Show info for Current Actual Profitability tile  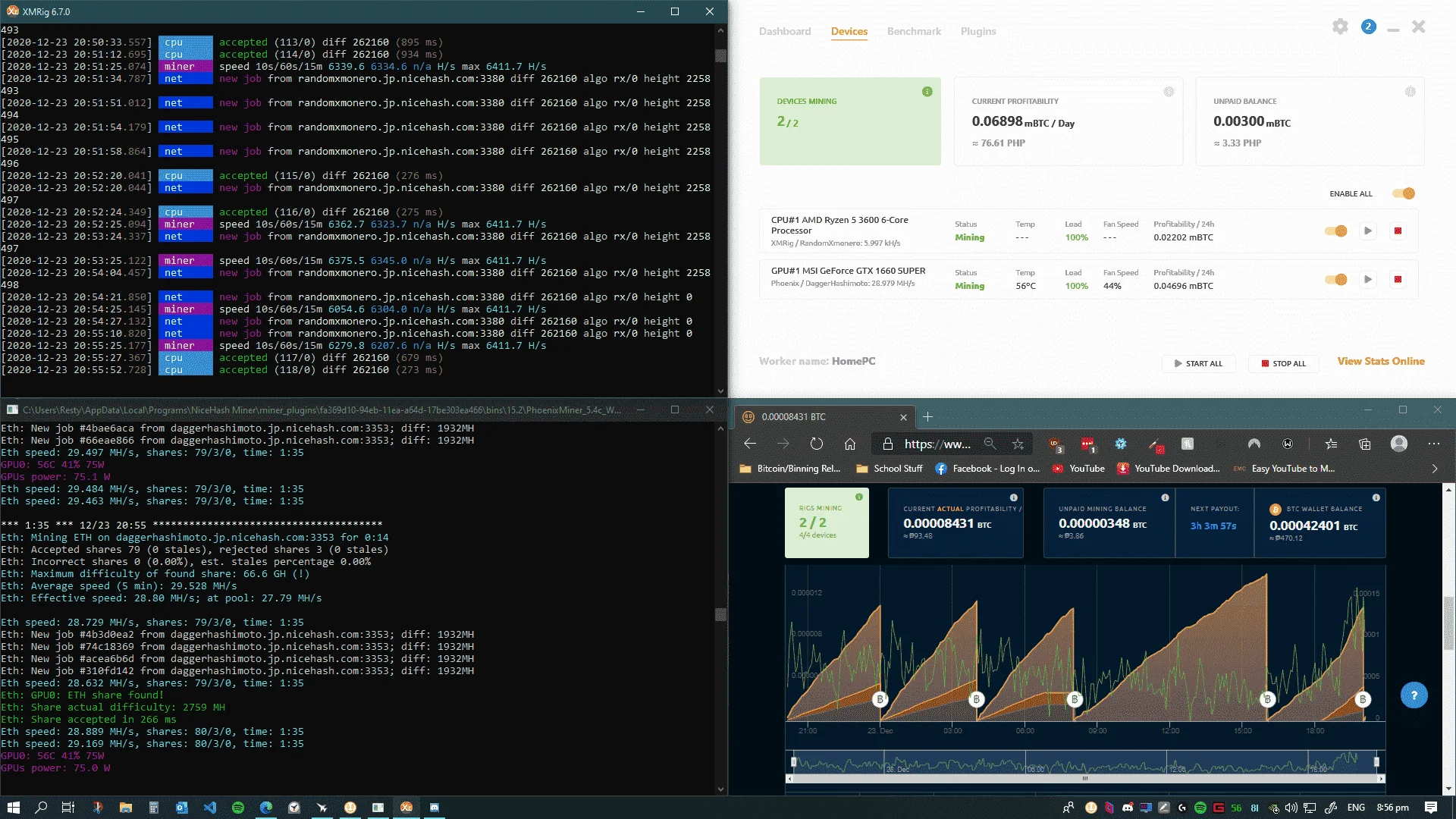pyautogui.click(x=1013, y=497)
